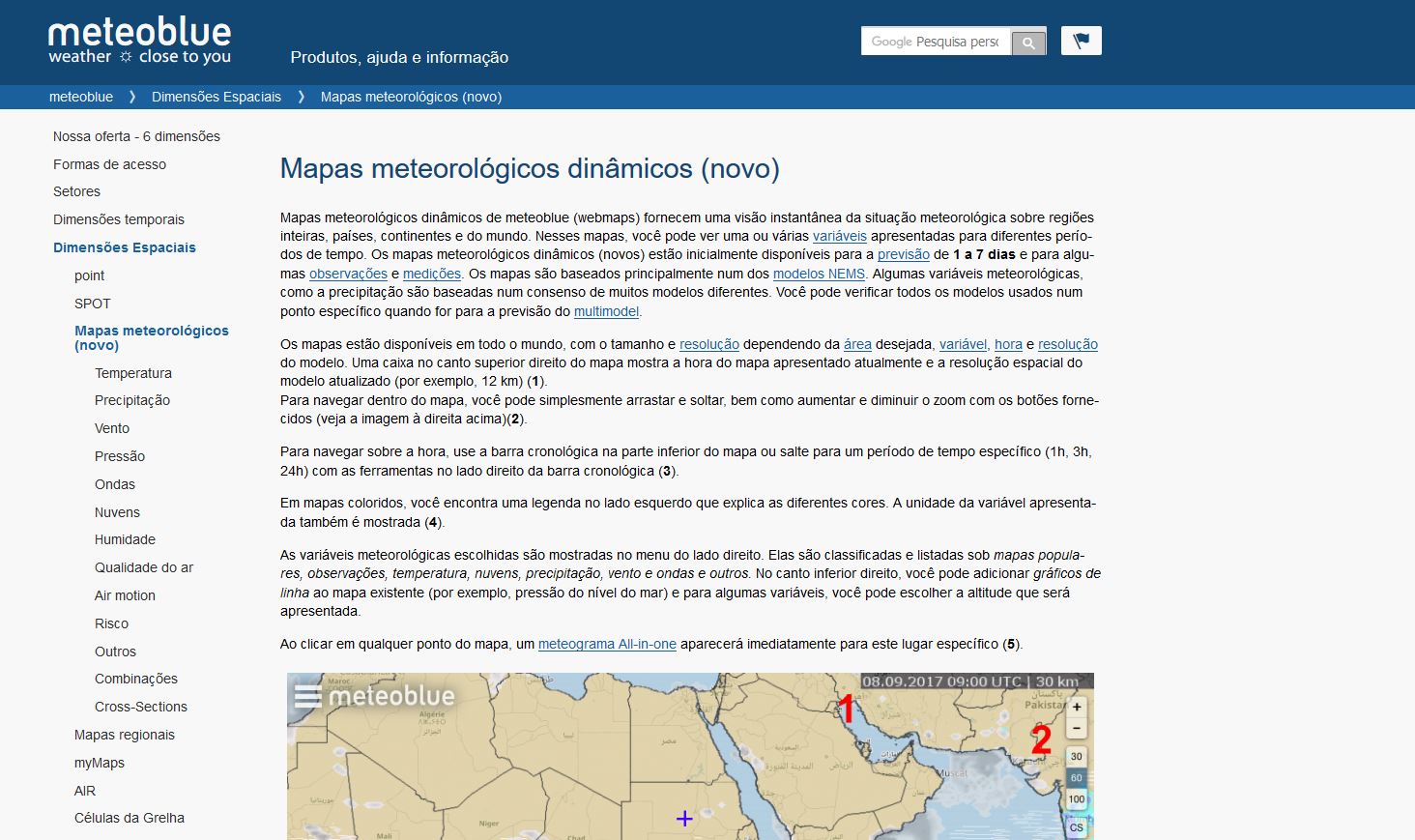
Task: Open the meteoblue logo homepage
Action: pyautogui.click(x=140, y=42)
